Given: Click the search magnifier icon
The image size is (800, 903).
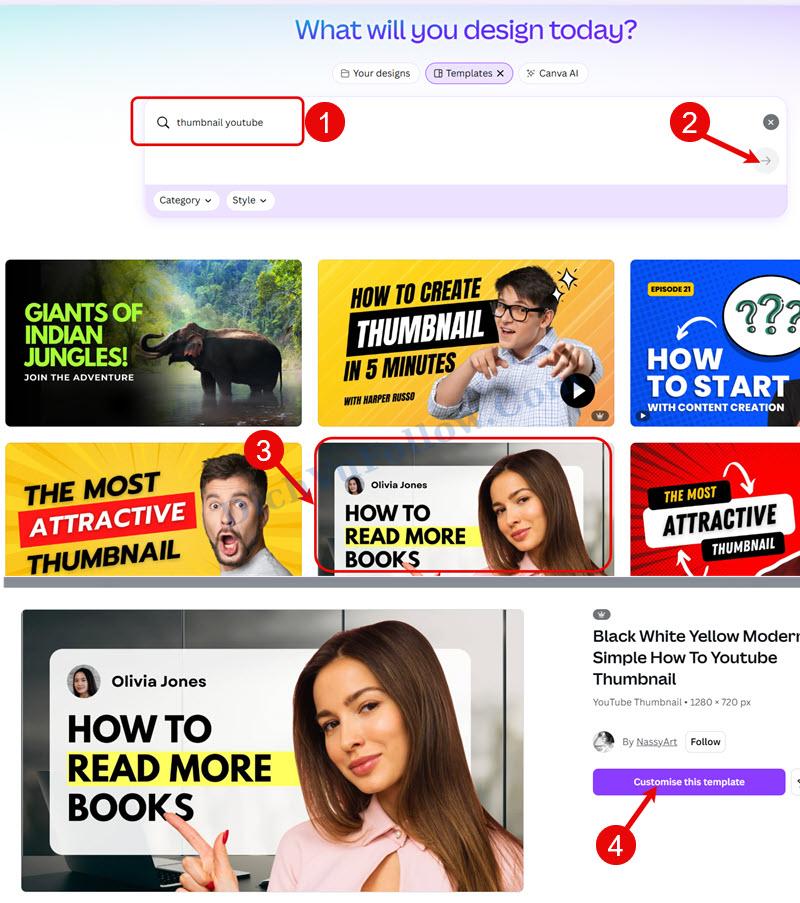Looking at the screenshot, I should 163,123.
